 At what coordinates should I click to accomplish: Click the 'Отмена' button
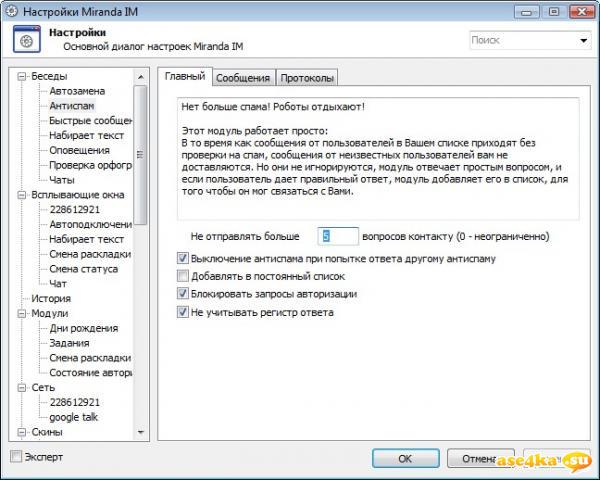click(x=481, y=458)
